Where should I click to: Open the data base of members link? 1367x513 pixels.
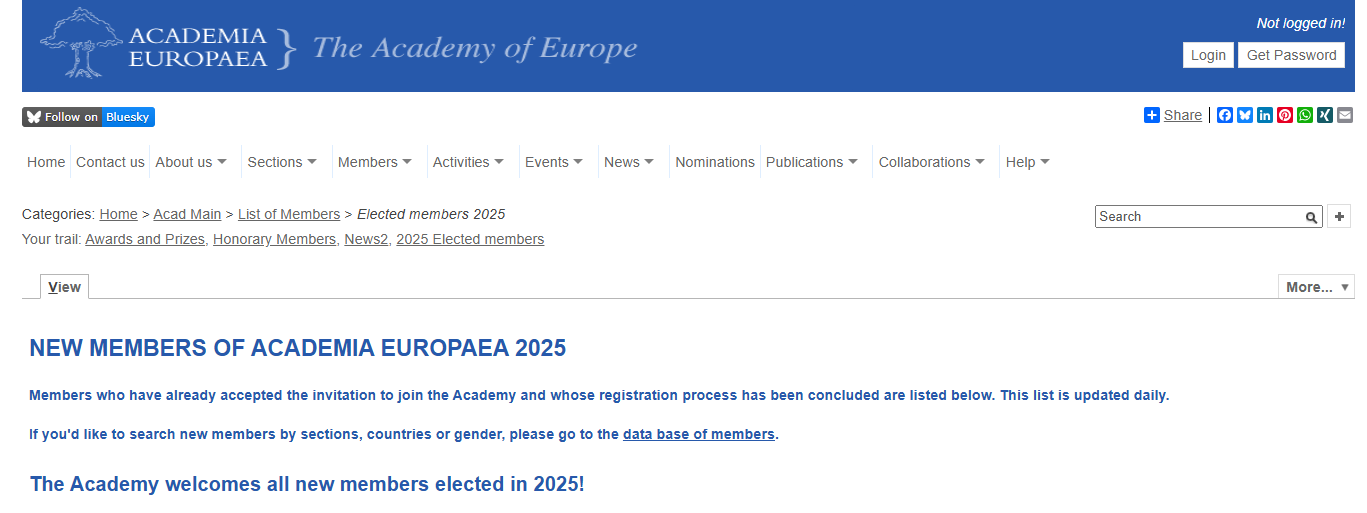point(699,434)
